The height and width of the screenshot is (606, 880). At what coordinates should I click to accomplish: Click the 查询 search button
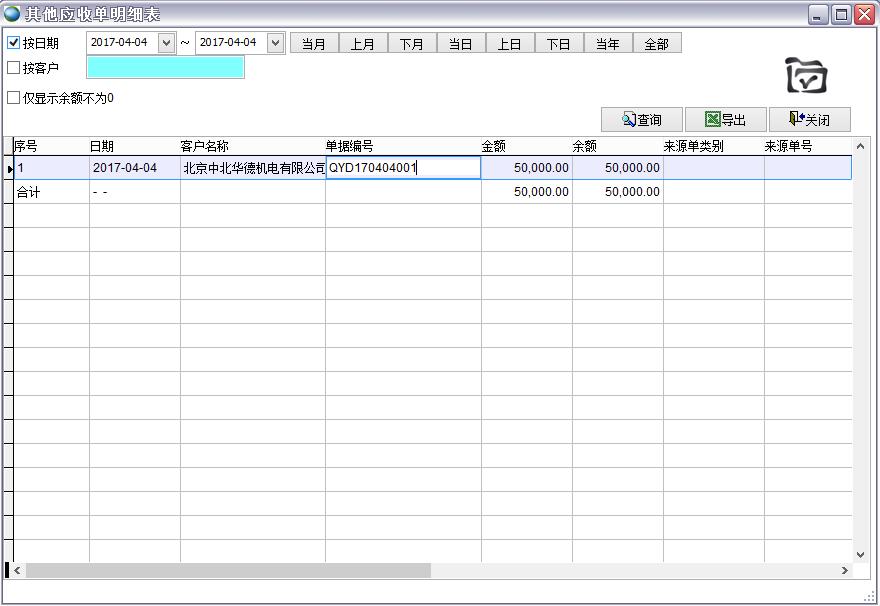point(641,120)
